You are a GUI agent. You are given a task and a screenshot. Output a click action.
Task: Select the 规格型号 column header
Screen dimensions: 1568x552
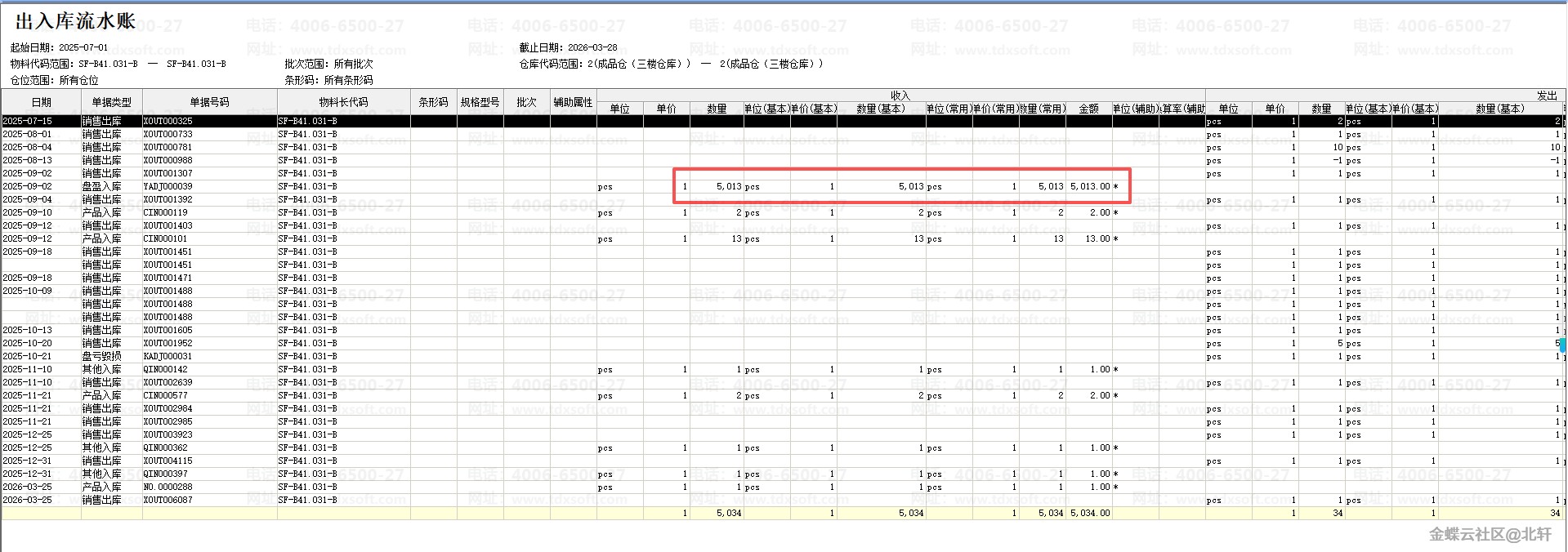[x=480, y=102]
